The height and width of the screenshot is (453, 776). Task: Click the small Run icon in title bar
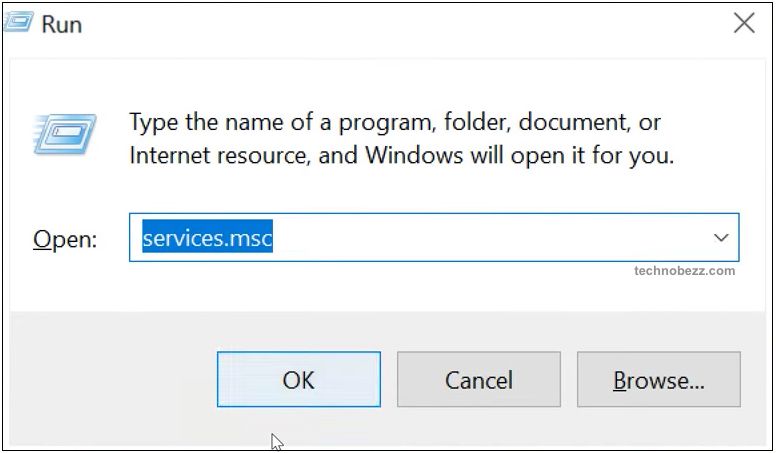pos(18,22)
